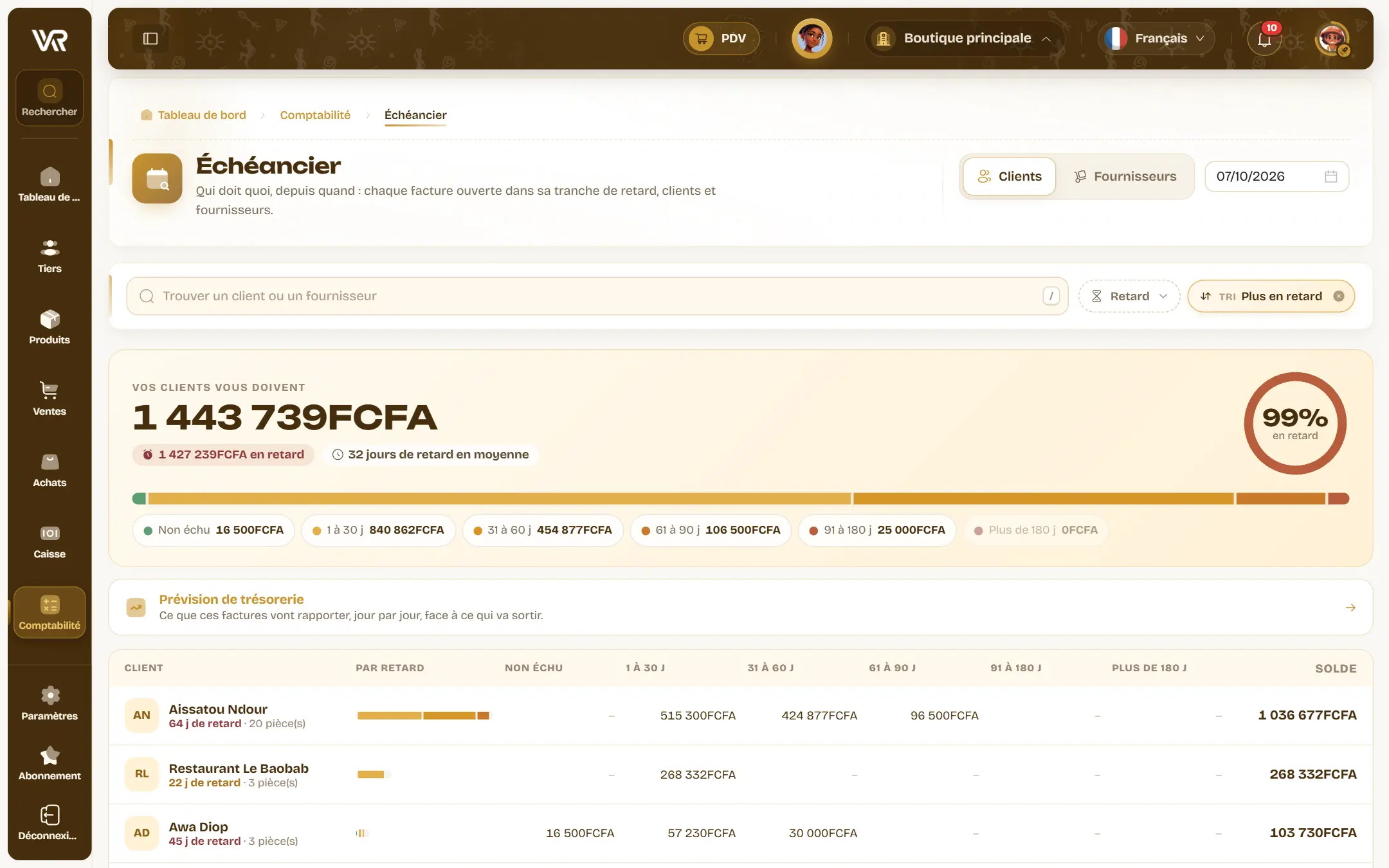Open Paramètres settings
Image resolution: width=1389 pixels, height=868 pixels.
50,703
